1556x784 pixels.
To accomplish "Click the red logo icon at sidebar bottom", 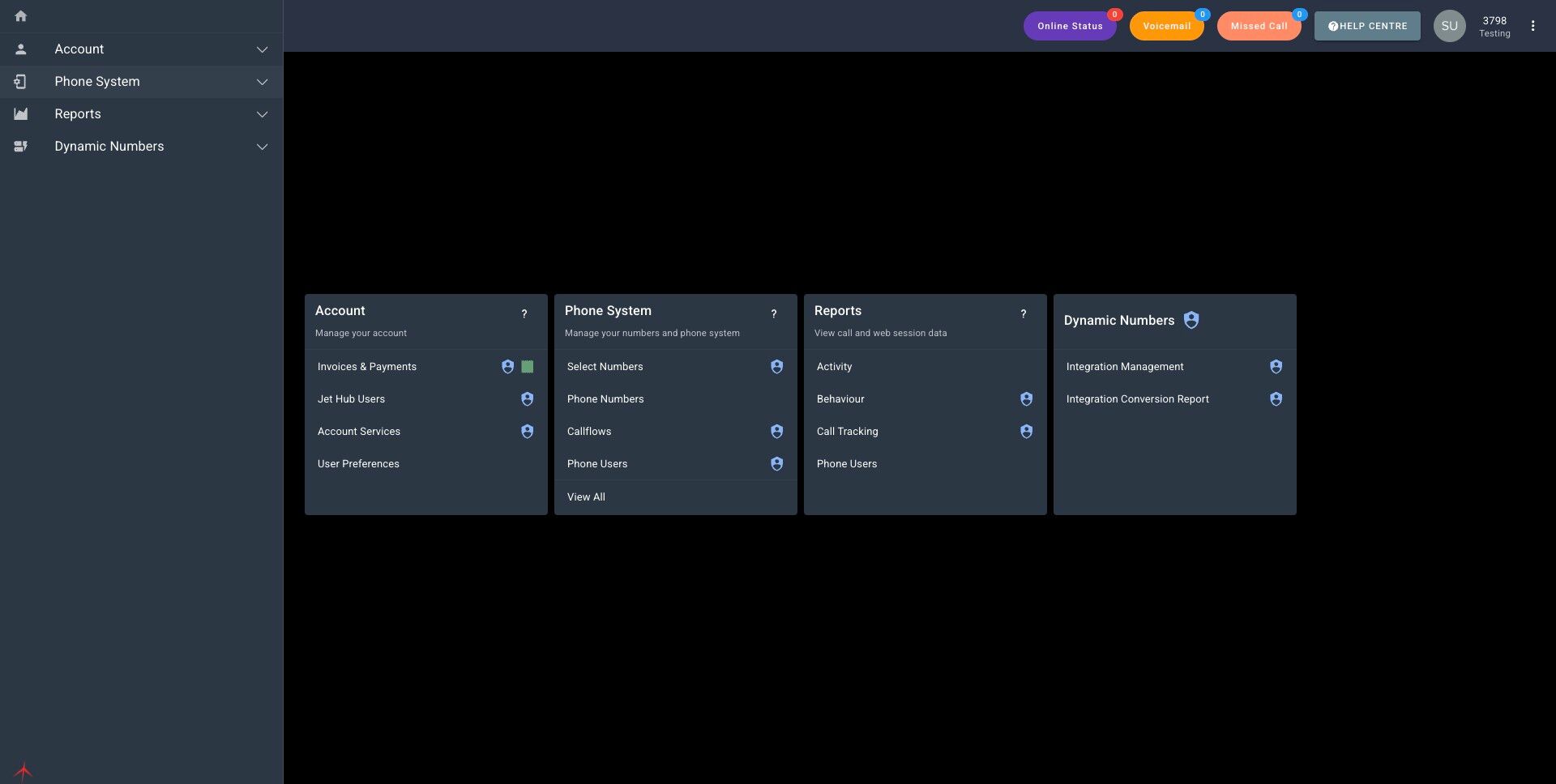I will pos(24,770).
